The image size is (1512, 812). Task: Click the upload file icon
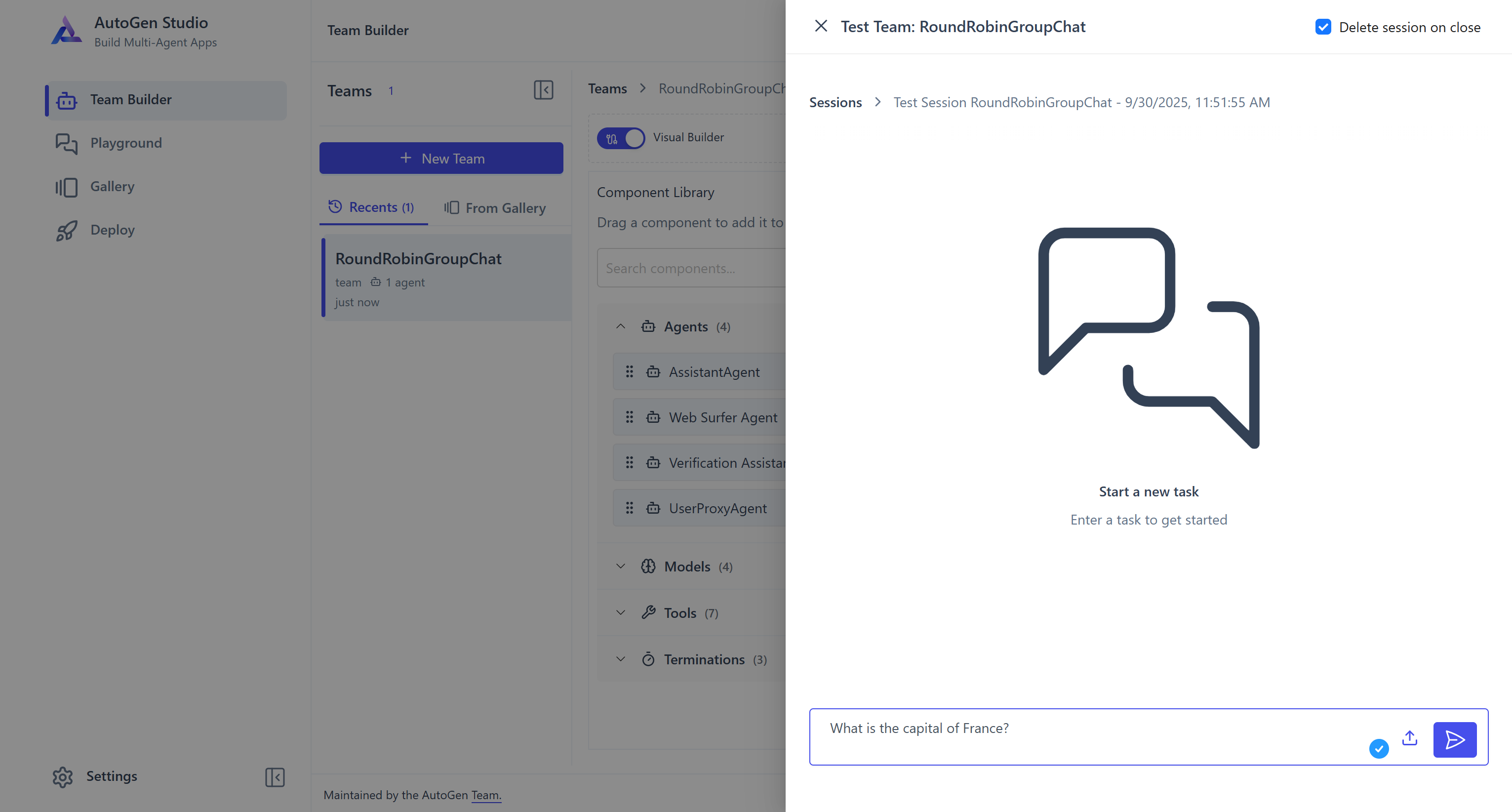(1409, 738)
